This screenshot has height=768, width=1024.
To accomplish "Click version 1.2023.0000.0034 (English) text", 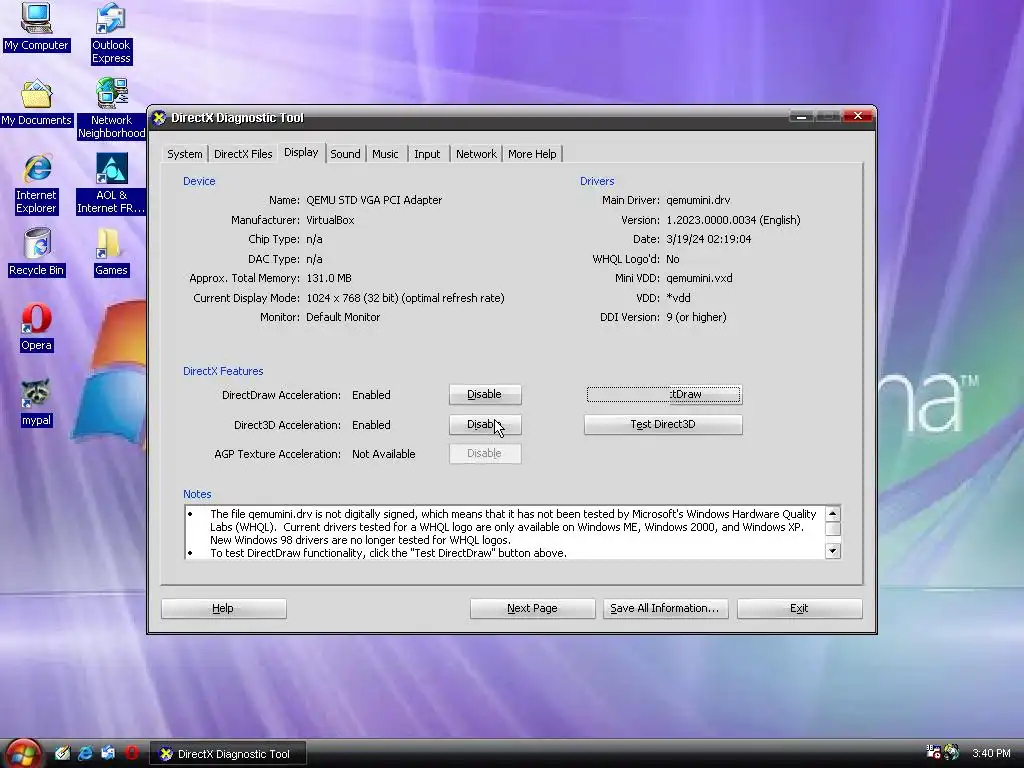I will (x=733, y=220).
